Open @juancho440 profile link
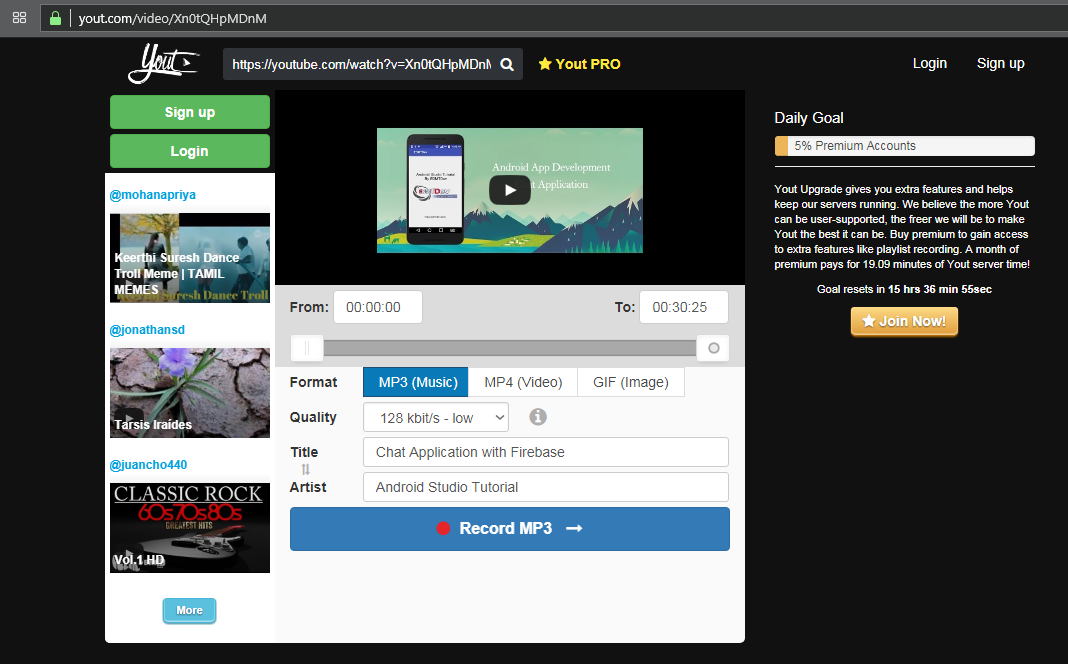The image size is (1068, 664). [148, 464]
